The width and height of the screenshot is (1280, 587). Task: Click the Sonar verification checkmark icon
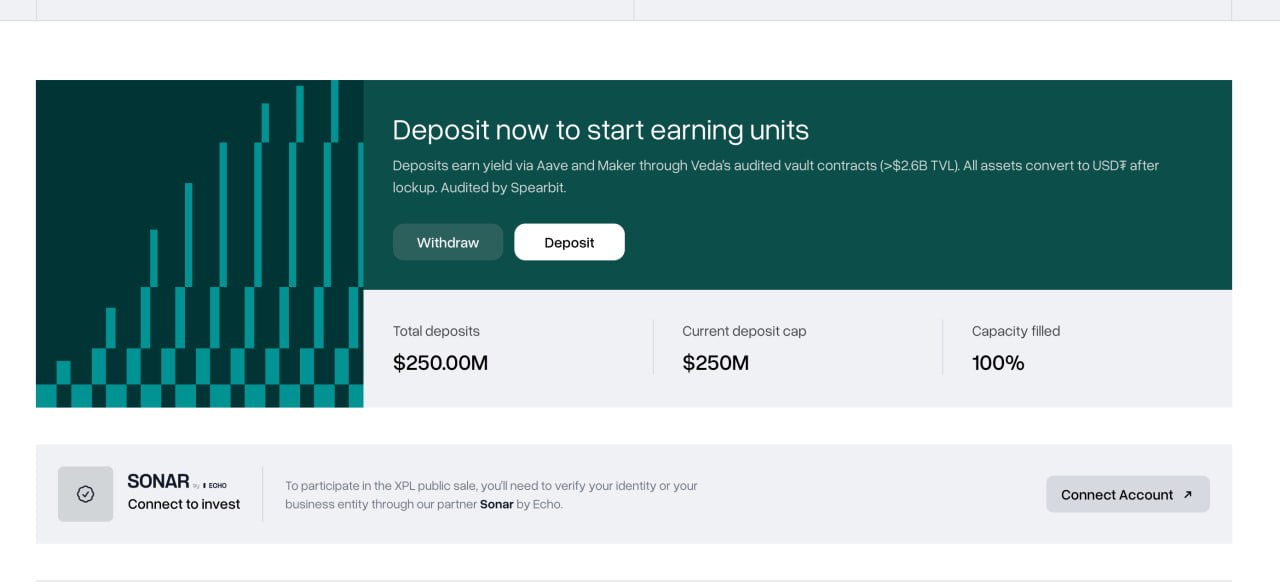[86, 494]
